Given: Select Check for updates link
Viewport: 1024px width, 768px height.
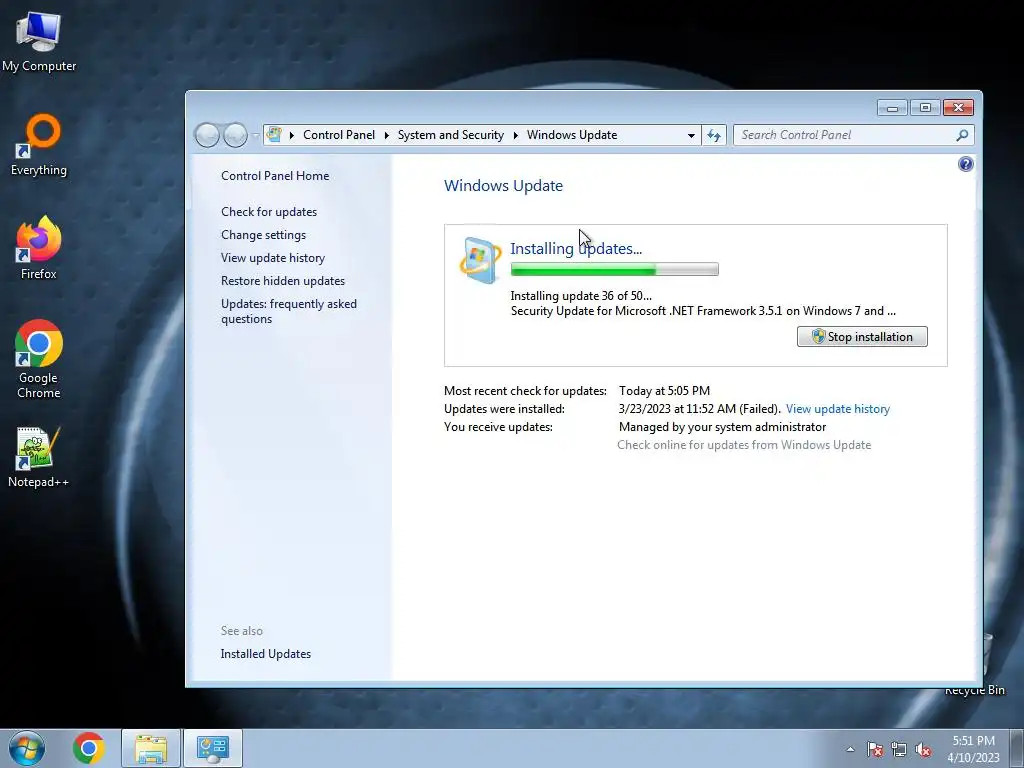Looking at the screenshot, I should 269,212.
